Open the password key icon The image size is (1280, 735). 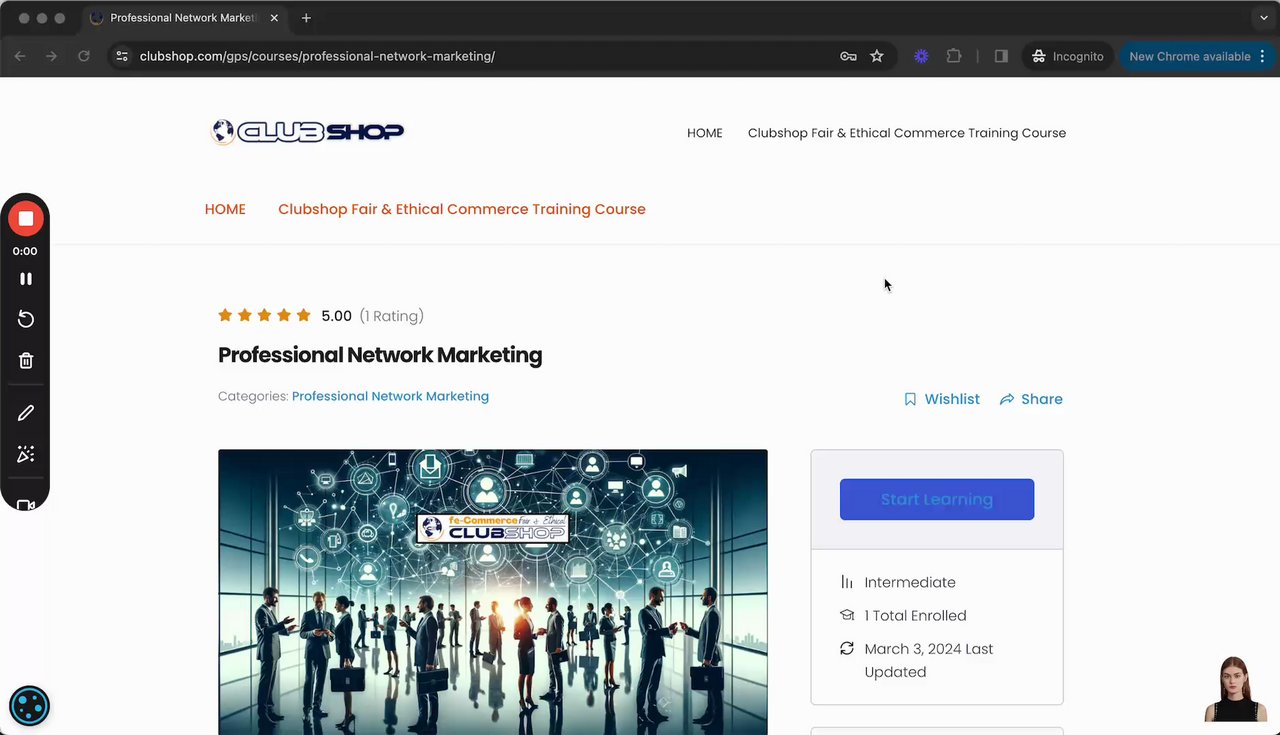point(848,56)
